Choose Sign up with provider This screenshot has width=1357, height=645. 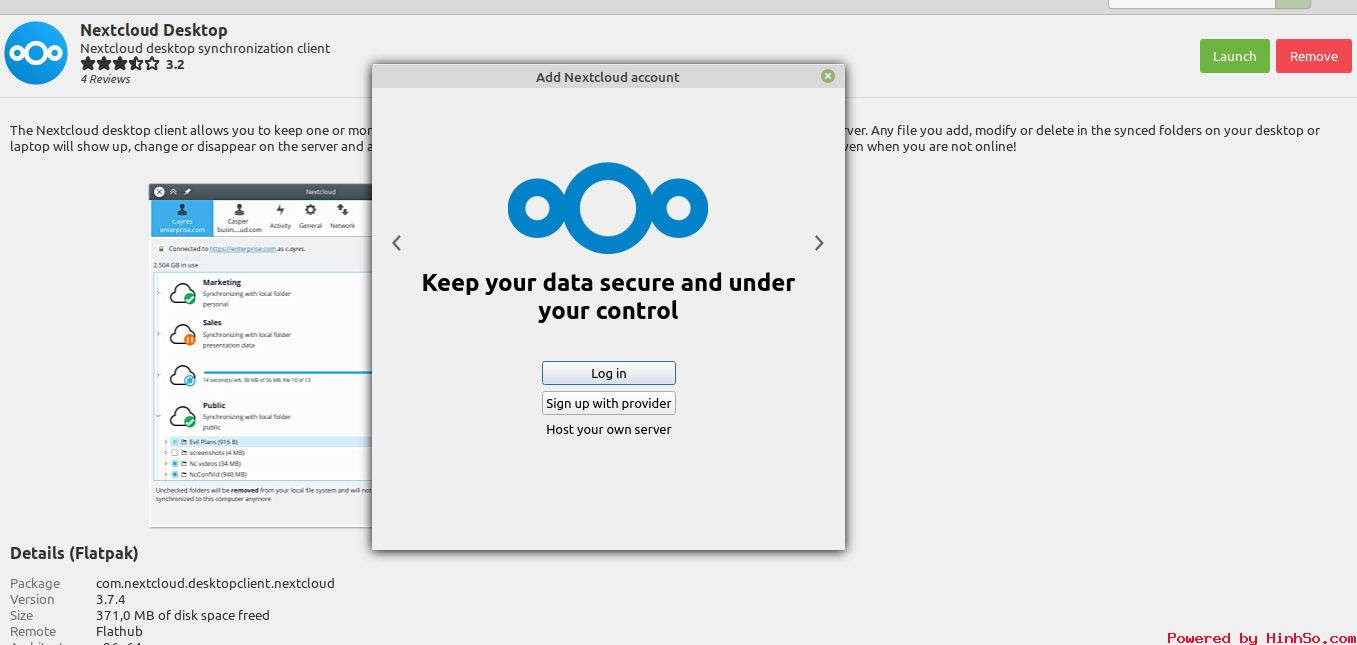608,403
